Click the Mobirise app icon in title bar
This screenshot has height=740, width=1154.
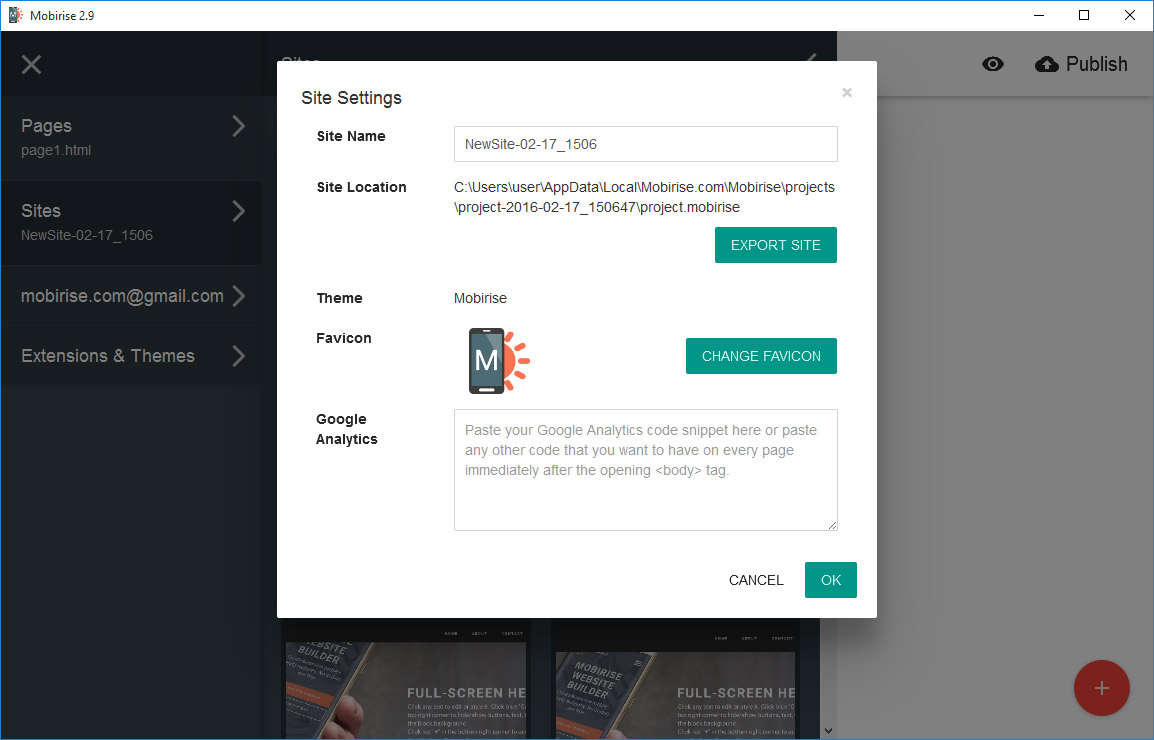pyautogui.click(x=15, y=15)
